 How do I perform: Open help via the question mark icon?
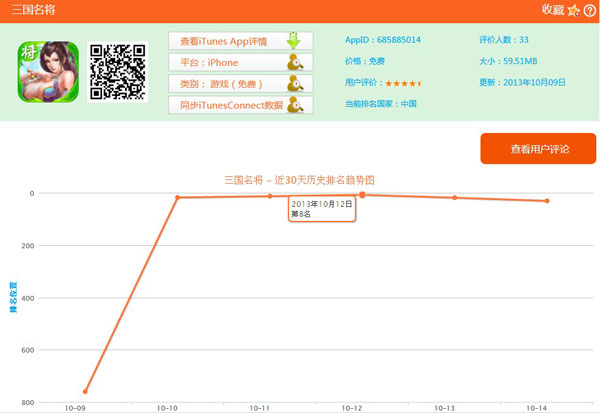589,10
